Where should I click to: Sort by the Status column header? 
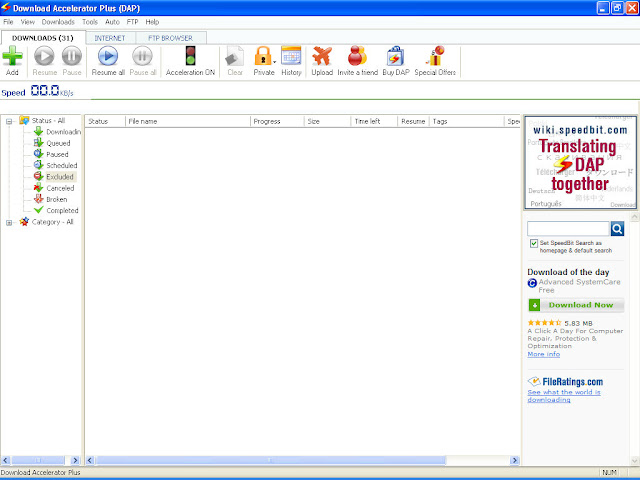click(105, 121)
